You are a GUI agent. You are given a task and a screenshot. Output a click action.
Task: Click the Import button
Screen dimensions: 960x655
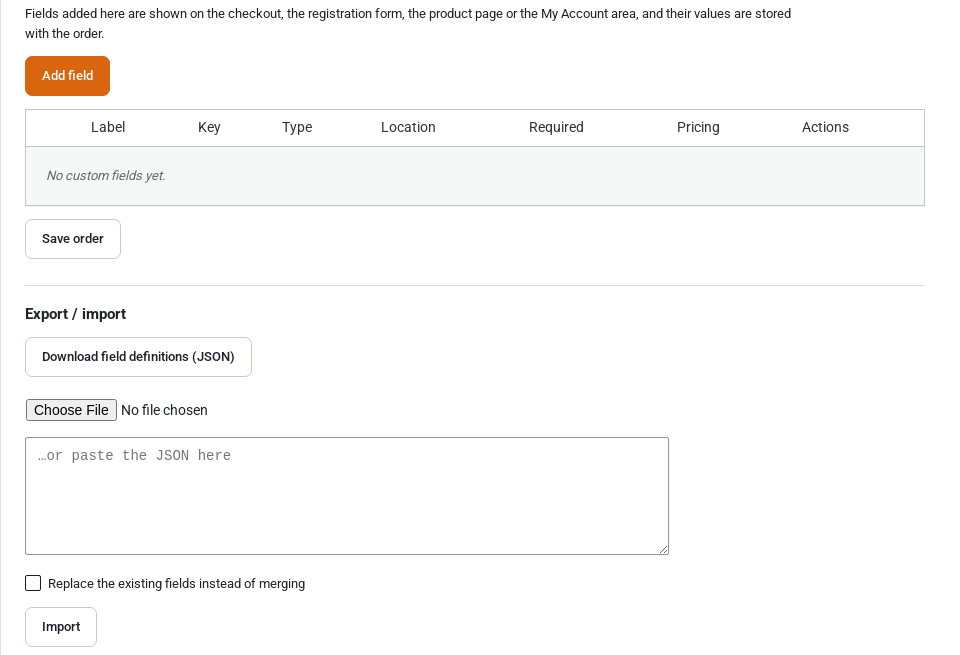tap(61, 627)
